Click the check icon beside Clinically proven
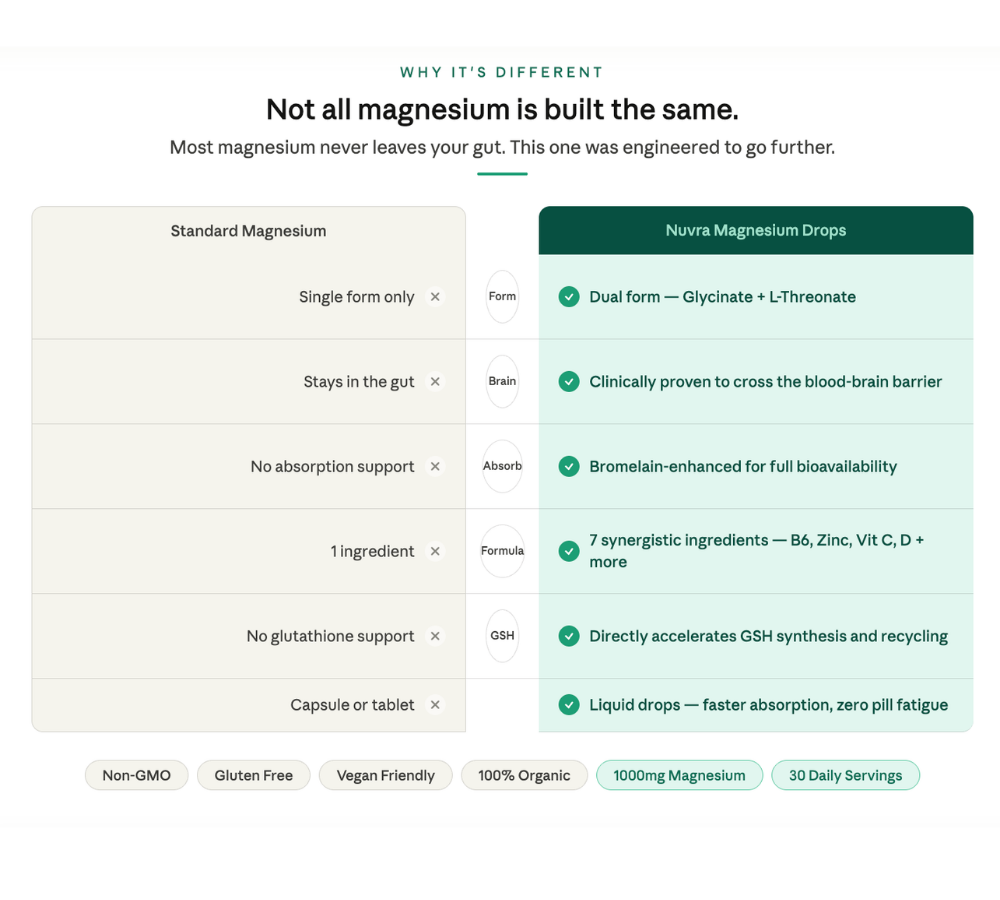The width and height of the screenshot is (1000, 900). (569, 381)
